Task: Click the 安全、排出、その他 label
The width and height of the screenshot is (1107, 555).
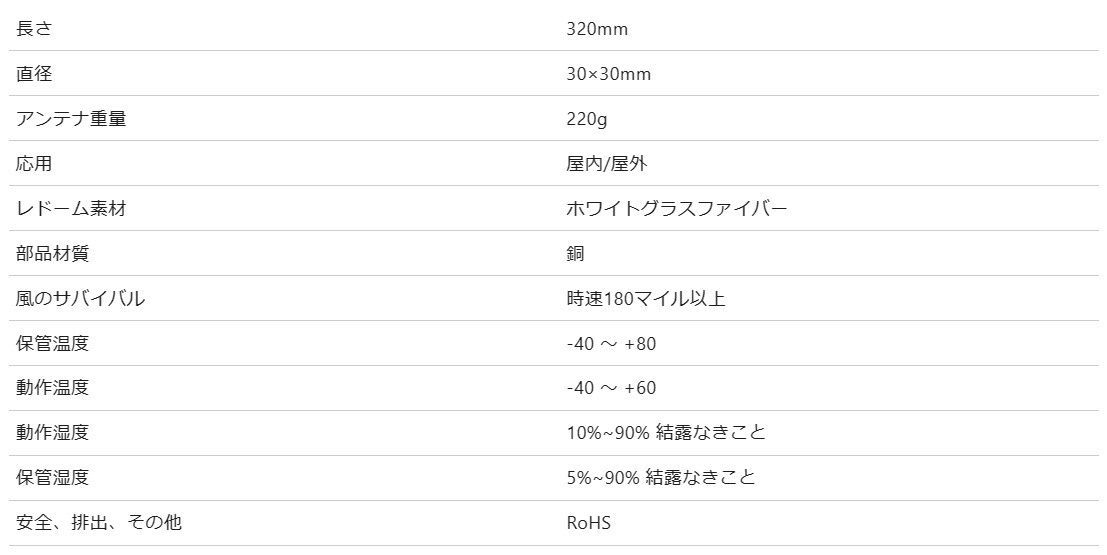Action: 99,523
